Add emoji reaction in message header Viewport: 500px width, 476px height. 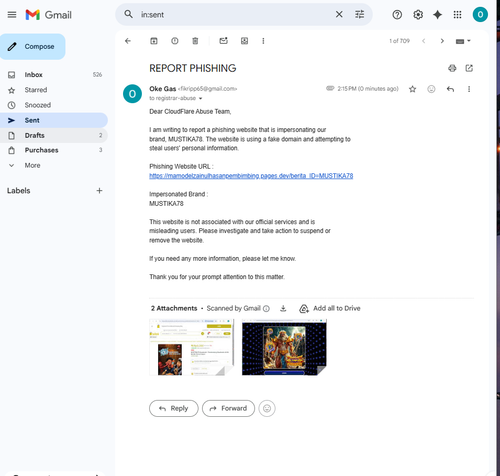tap(431, 89)
